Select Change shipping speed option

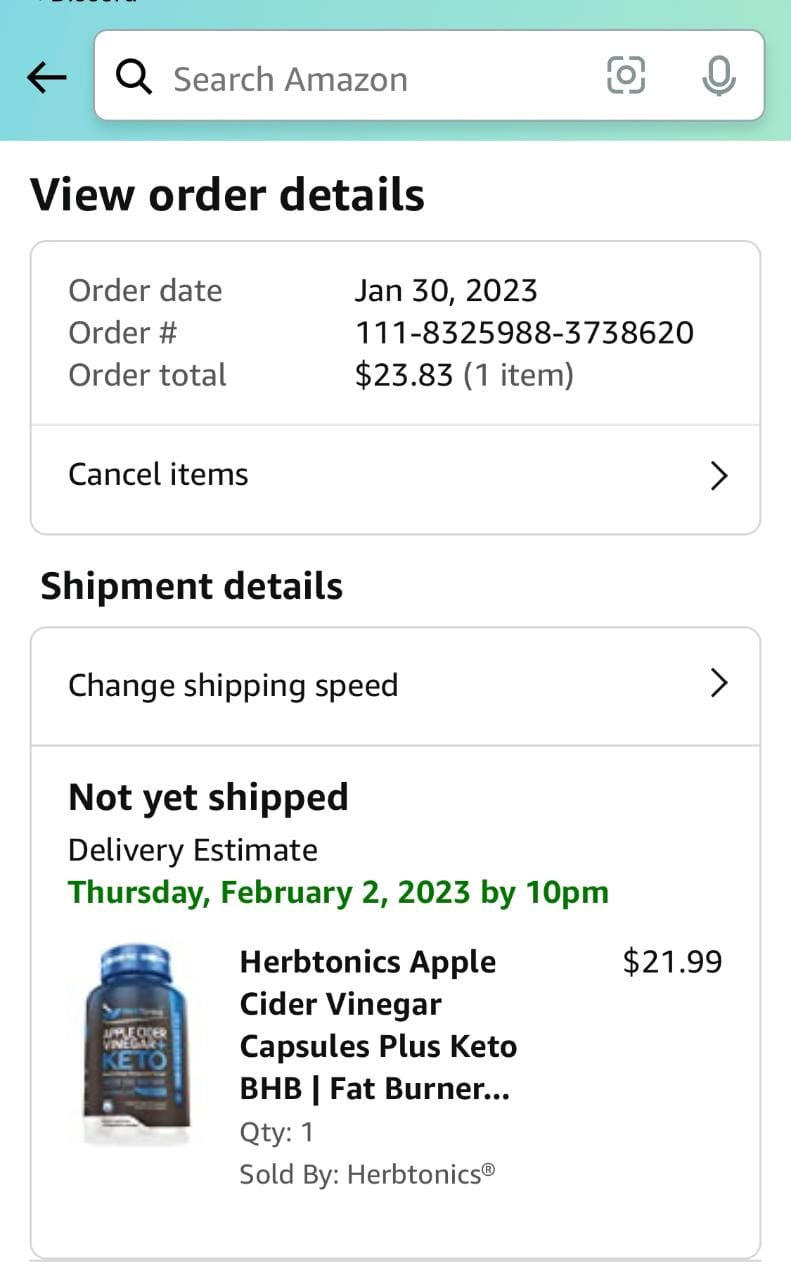point(233,685)
